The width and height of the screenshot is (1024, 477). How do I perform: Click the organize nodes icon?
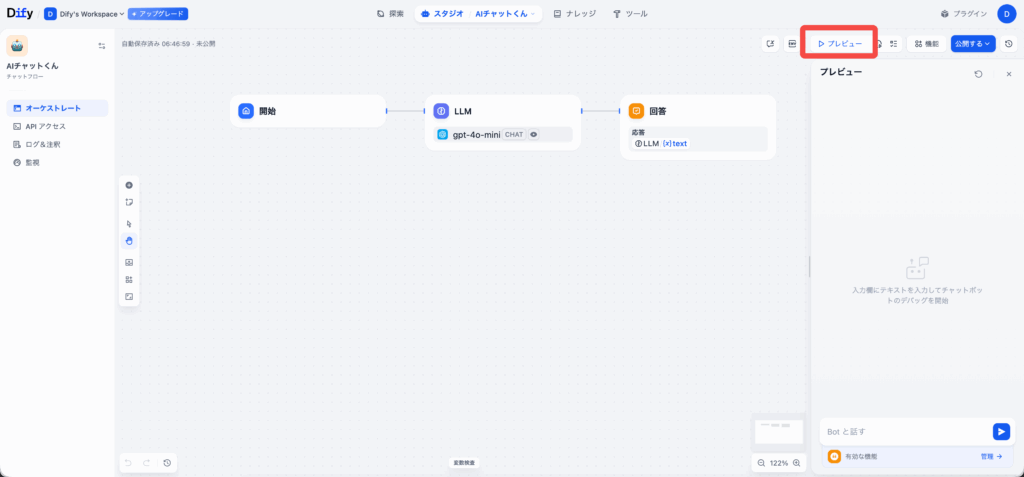pyautogui.click(x=129, y=279)
